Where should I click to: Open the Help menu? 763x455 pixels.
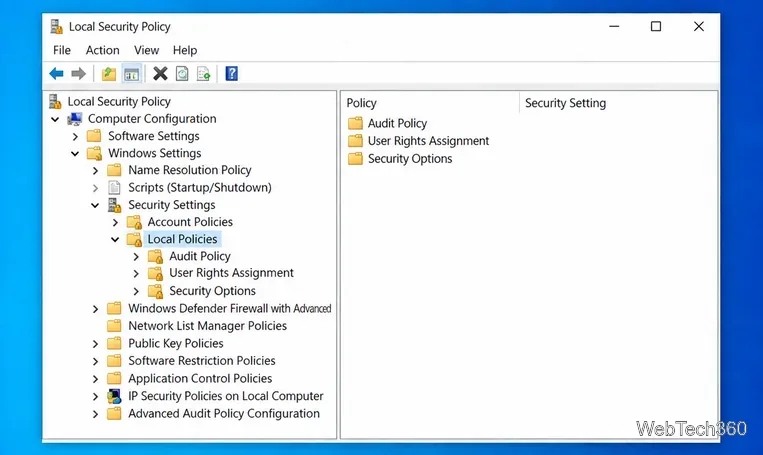(x=185, y=50)
